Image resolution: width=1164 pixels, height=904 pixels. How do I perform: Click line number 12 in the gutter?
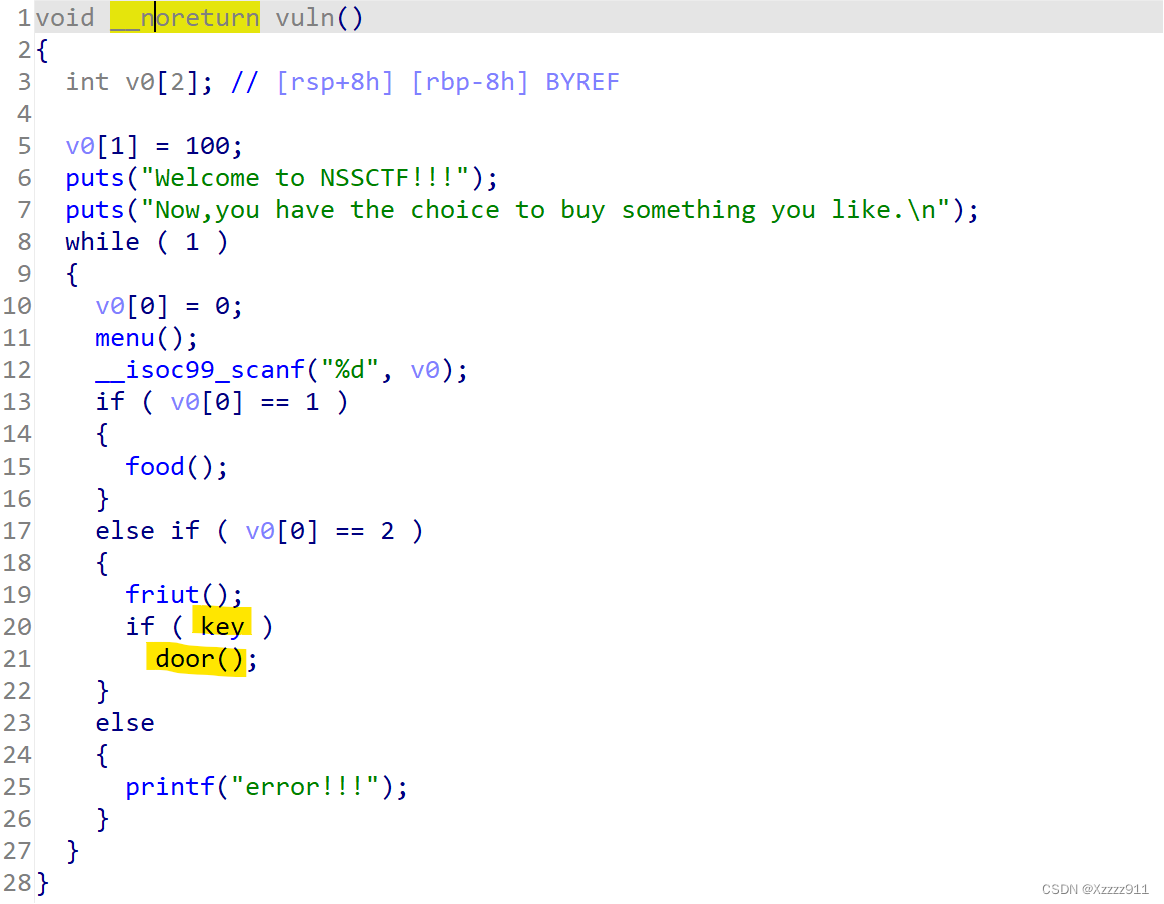17,370
